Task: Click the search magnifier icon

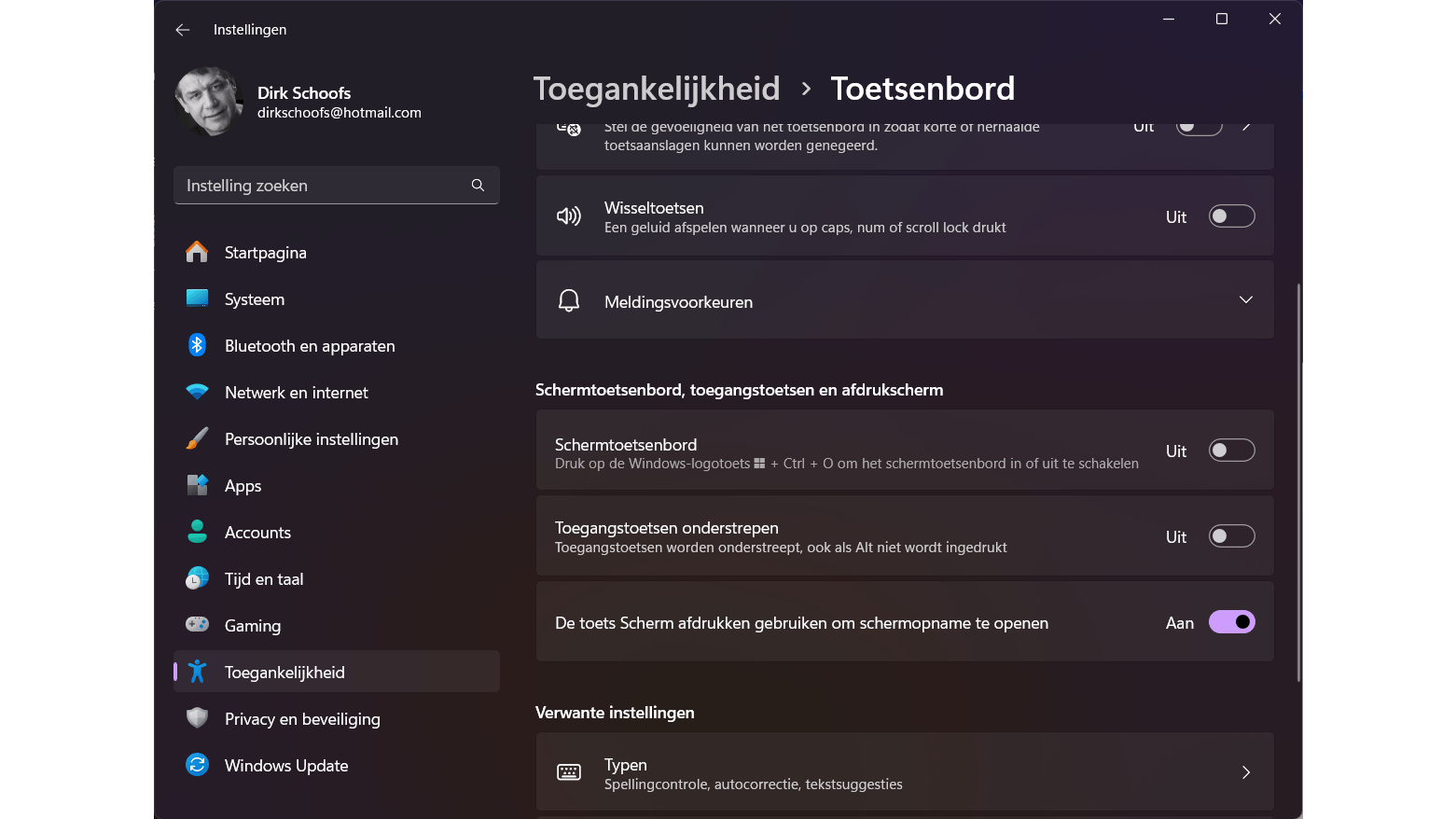Action: [x=478, y=186]
